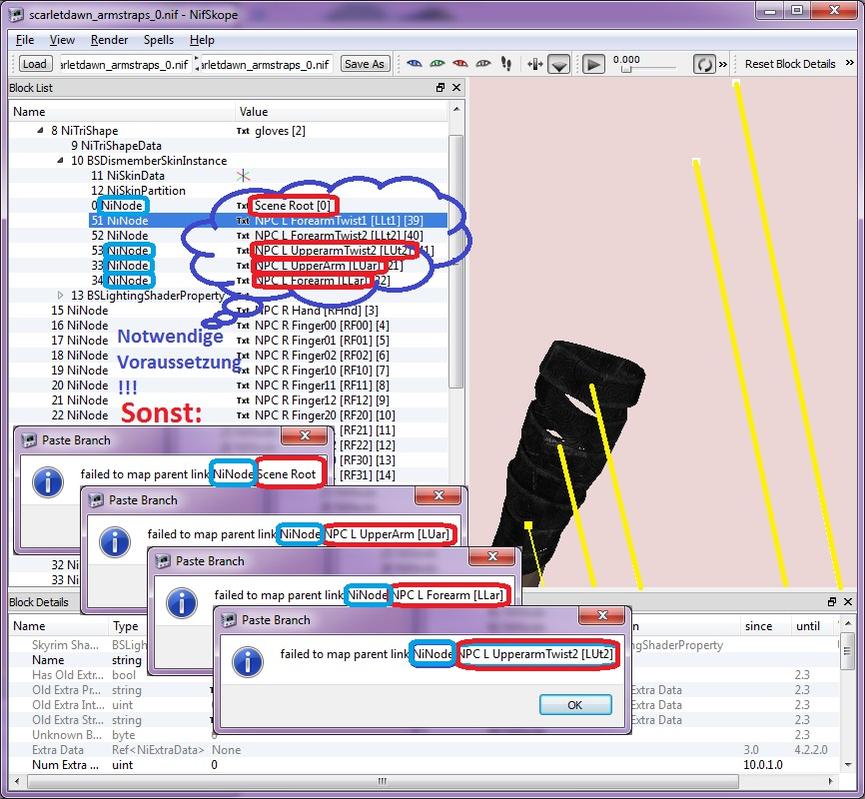
Task: Click the blue eye view icon
Action: click(x=414, y=64)
